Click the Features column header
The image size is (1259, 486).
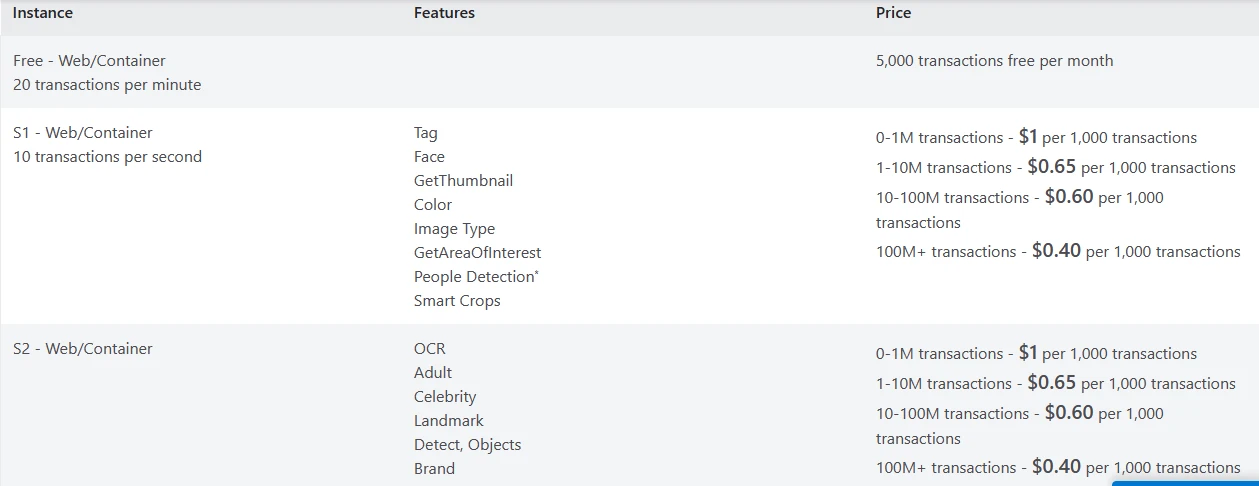[444, 13]
